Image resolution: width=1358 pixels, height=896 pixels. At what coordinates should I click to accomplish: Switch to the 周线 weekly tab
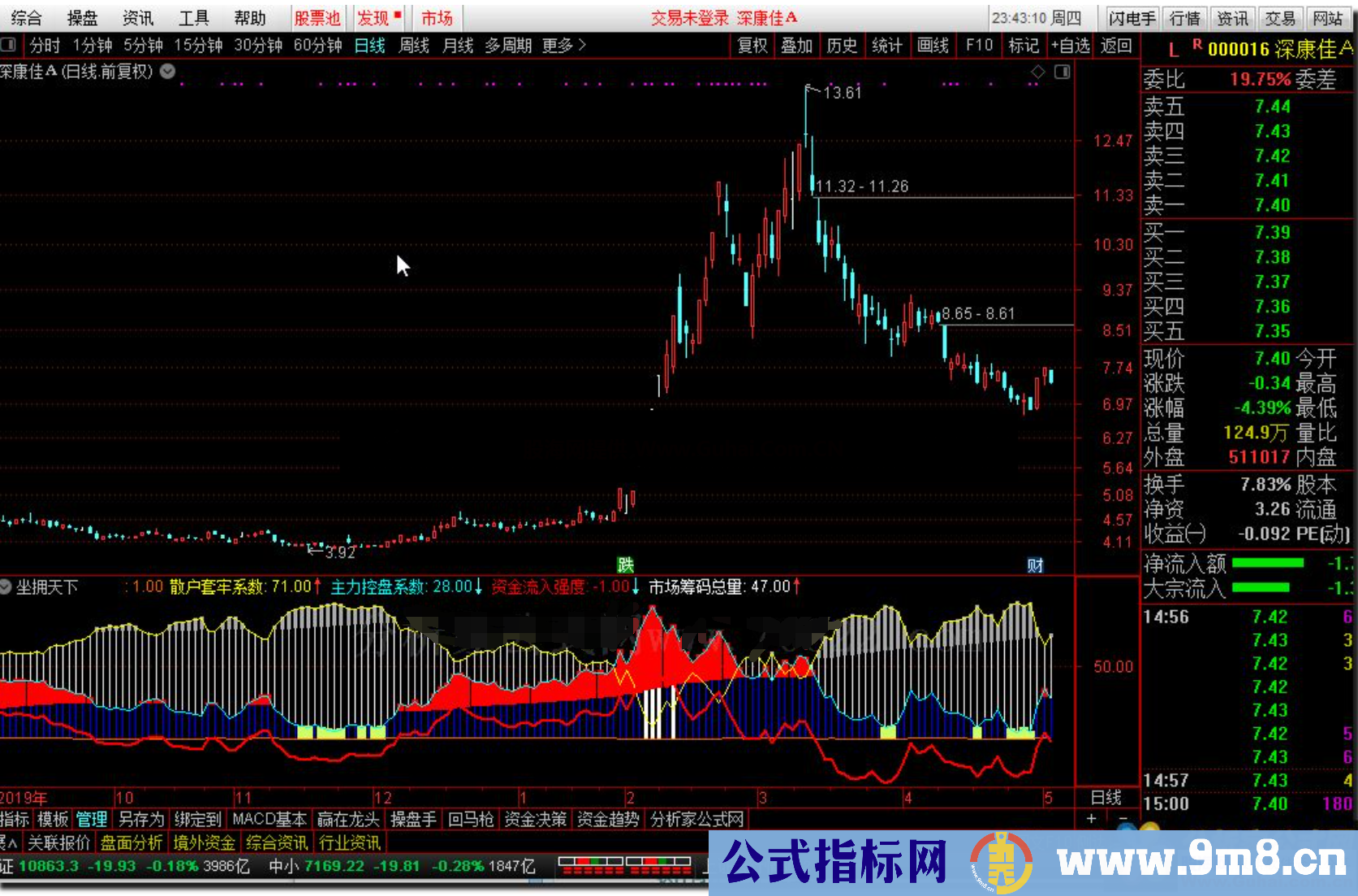point(412,46)
